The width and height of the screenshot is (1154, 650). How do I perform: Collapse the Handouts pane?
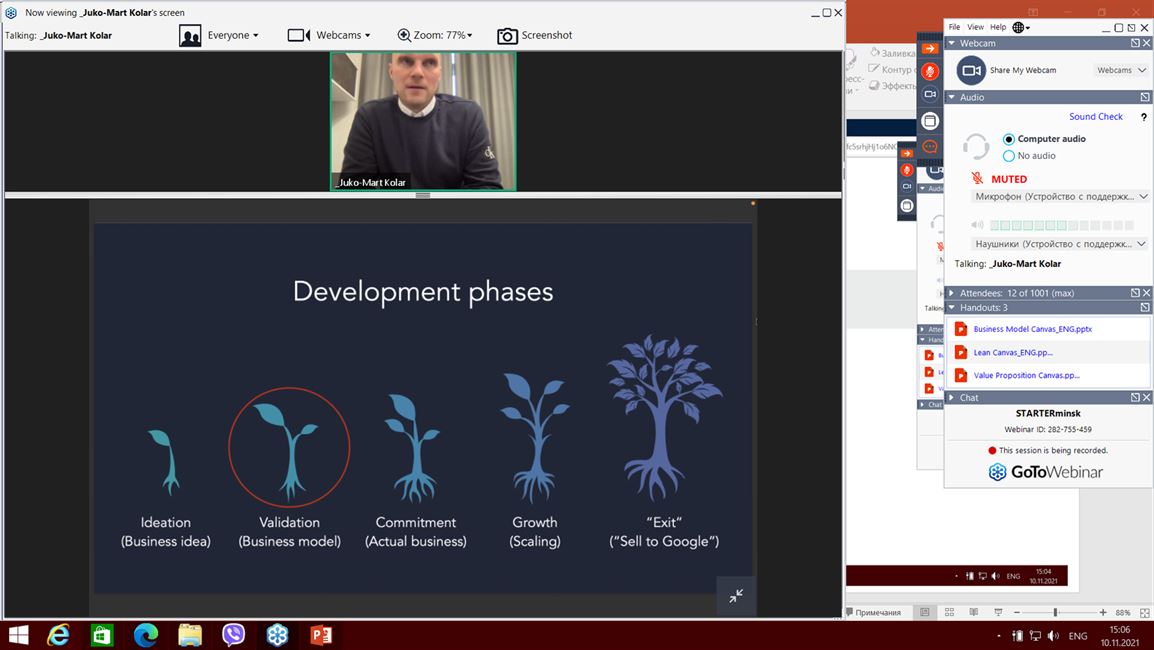(x=952, y=308)
